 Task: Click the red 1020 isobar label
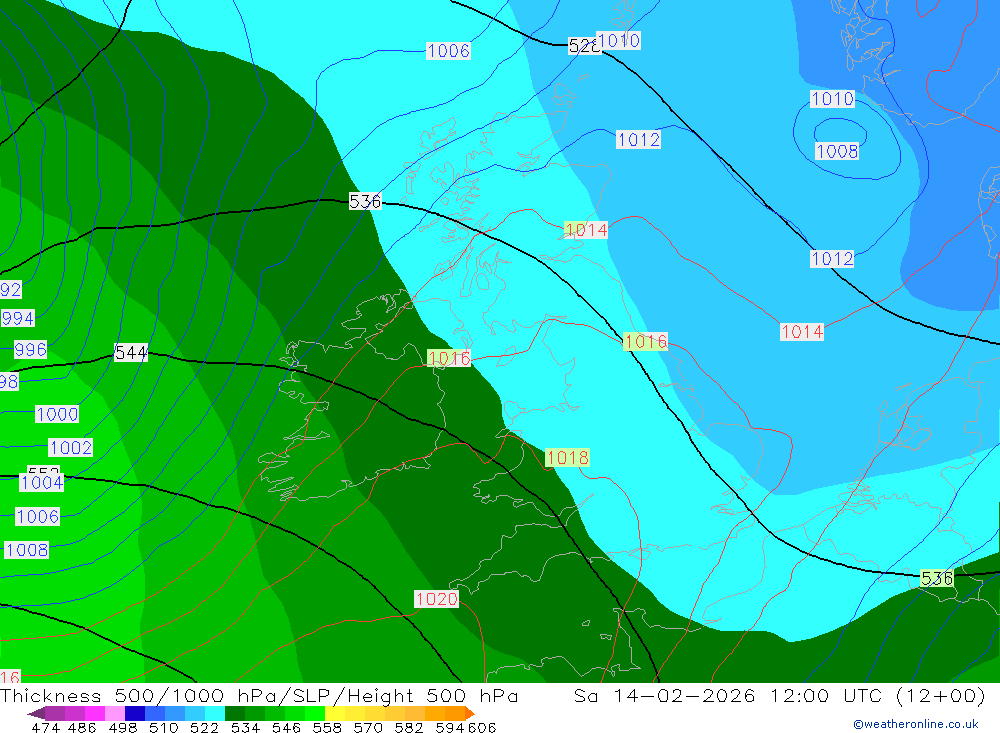[x=436, y=599]
